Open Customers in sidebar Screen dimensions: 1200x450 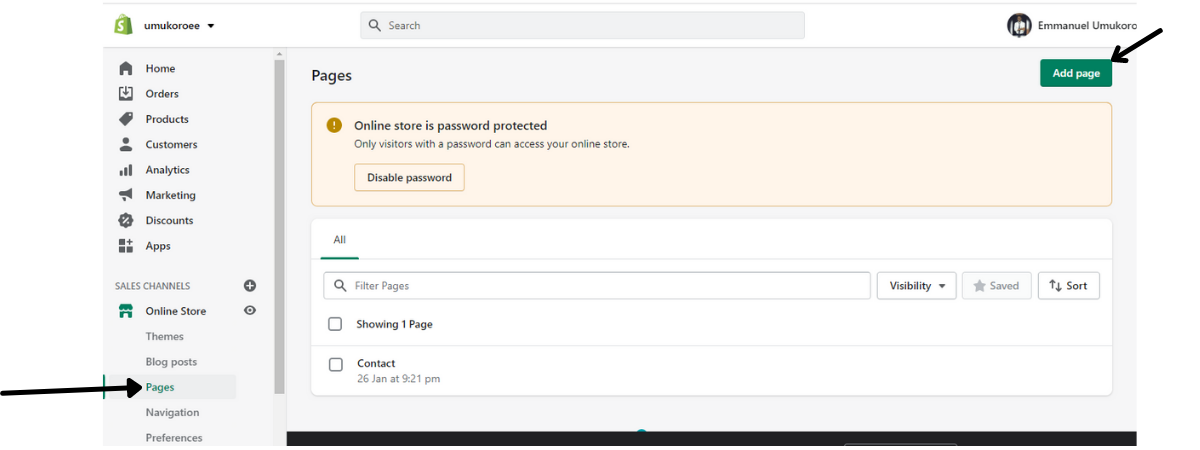tap(171, 145)
